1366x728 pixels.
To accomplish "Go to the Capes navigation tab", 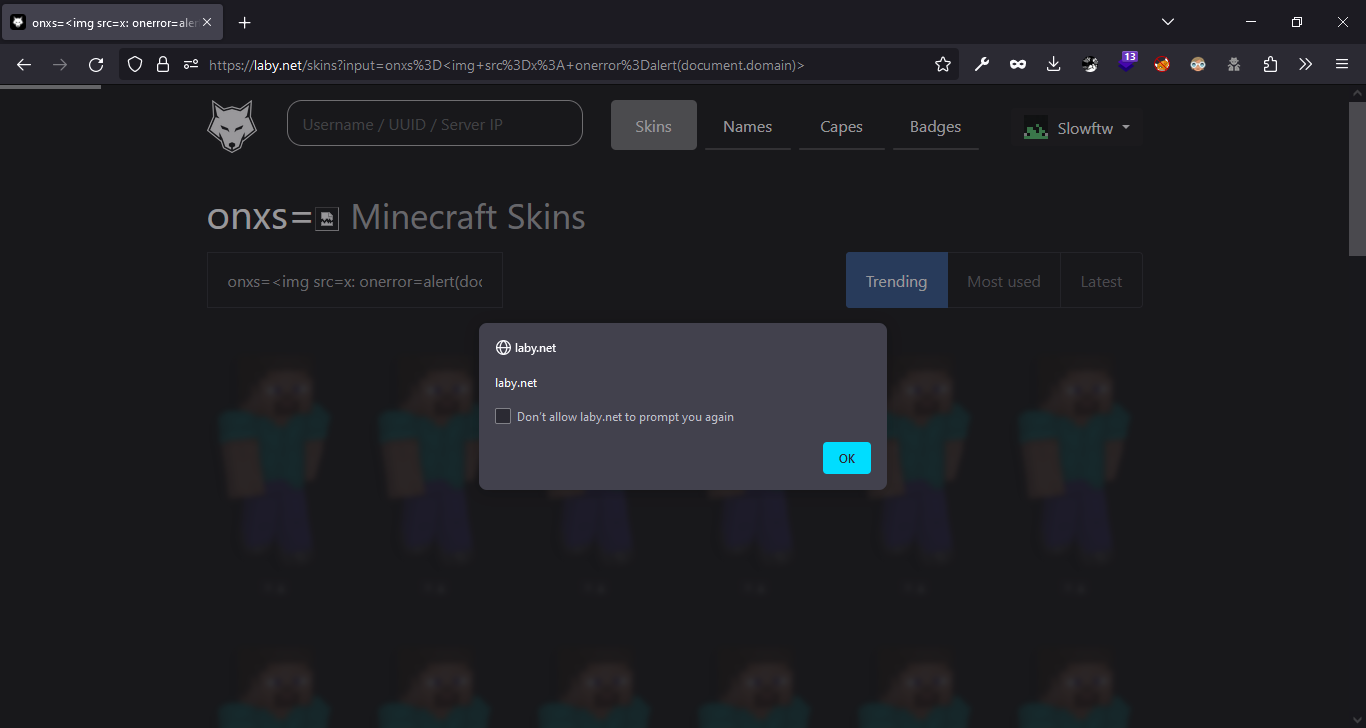I will coord(842,126).
